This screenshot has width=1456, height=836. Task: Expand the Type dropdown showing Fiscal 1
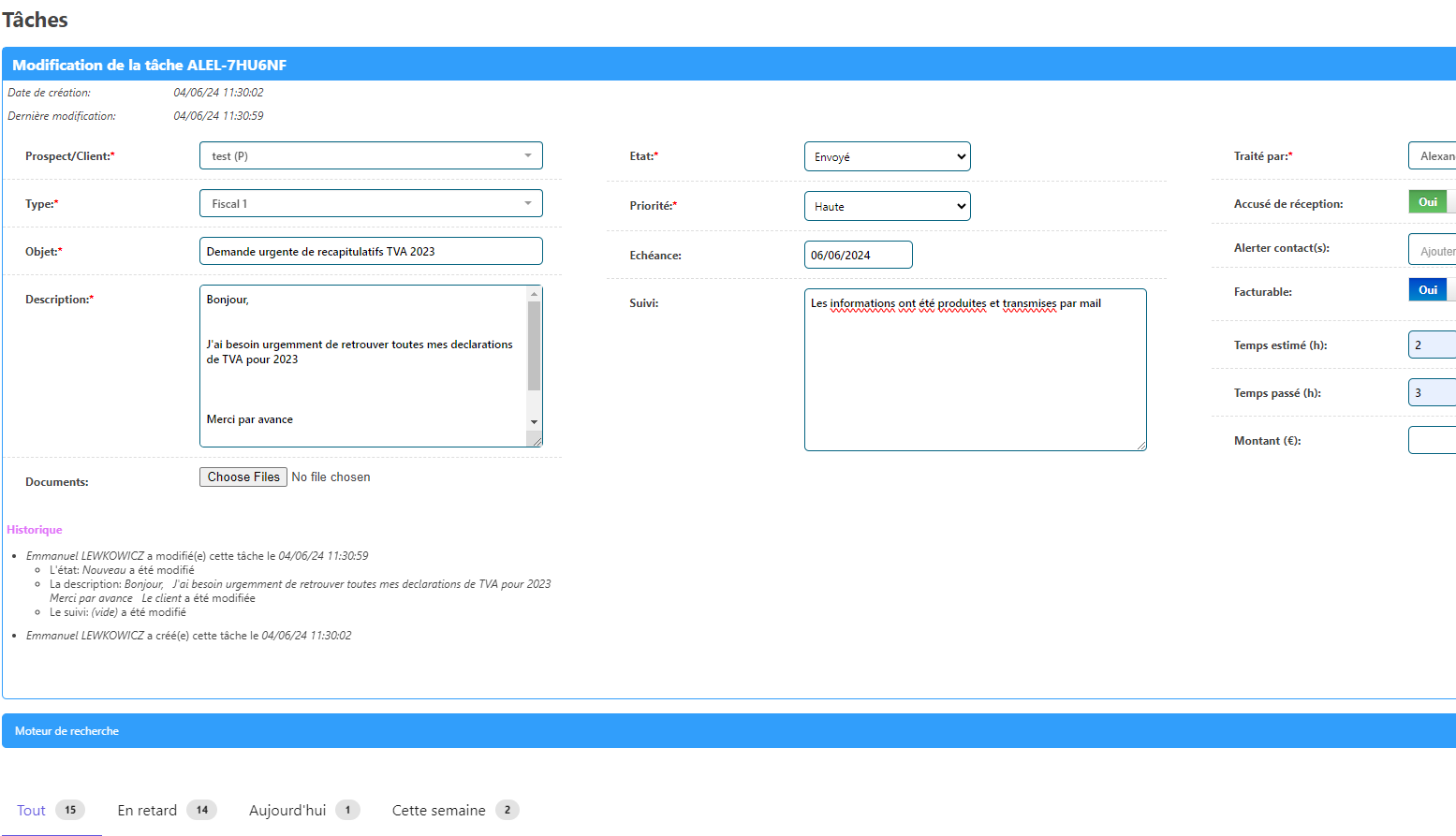pos(371,204)
